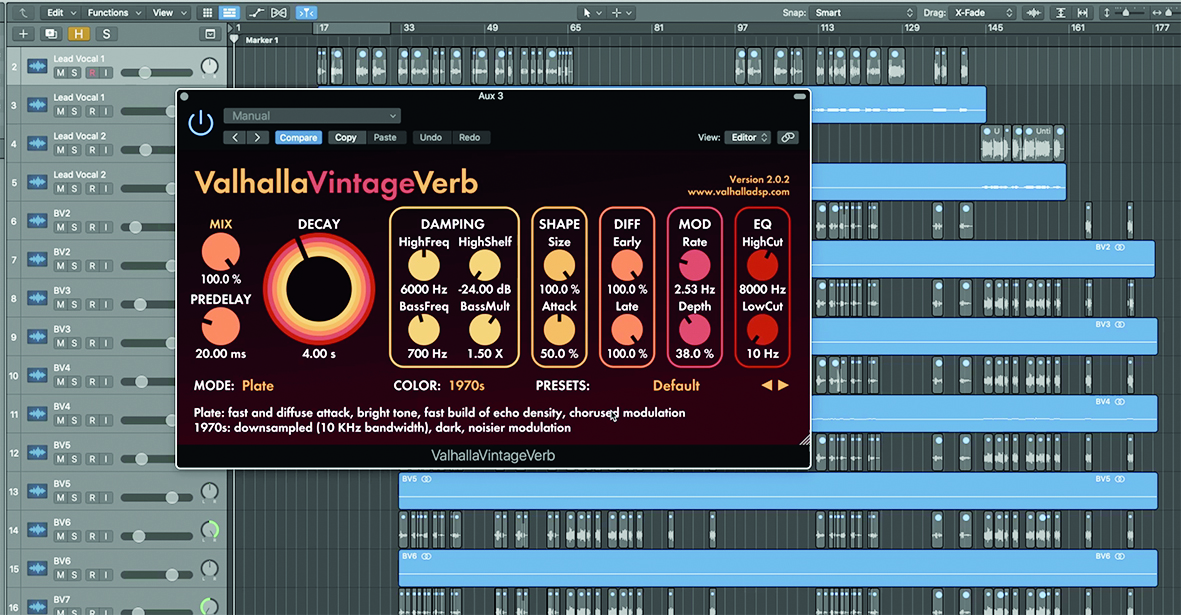Click the plugin link chain icon
Image resolution: width=1181 pixels, height=615 pixels.
pyautogui.click(x=787, y=138)
